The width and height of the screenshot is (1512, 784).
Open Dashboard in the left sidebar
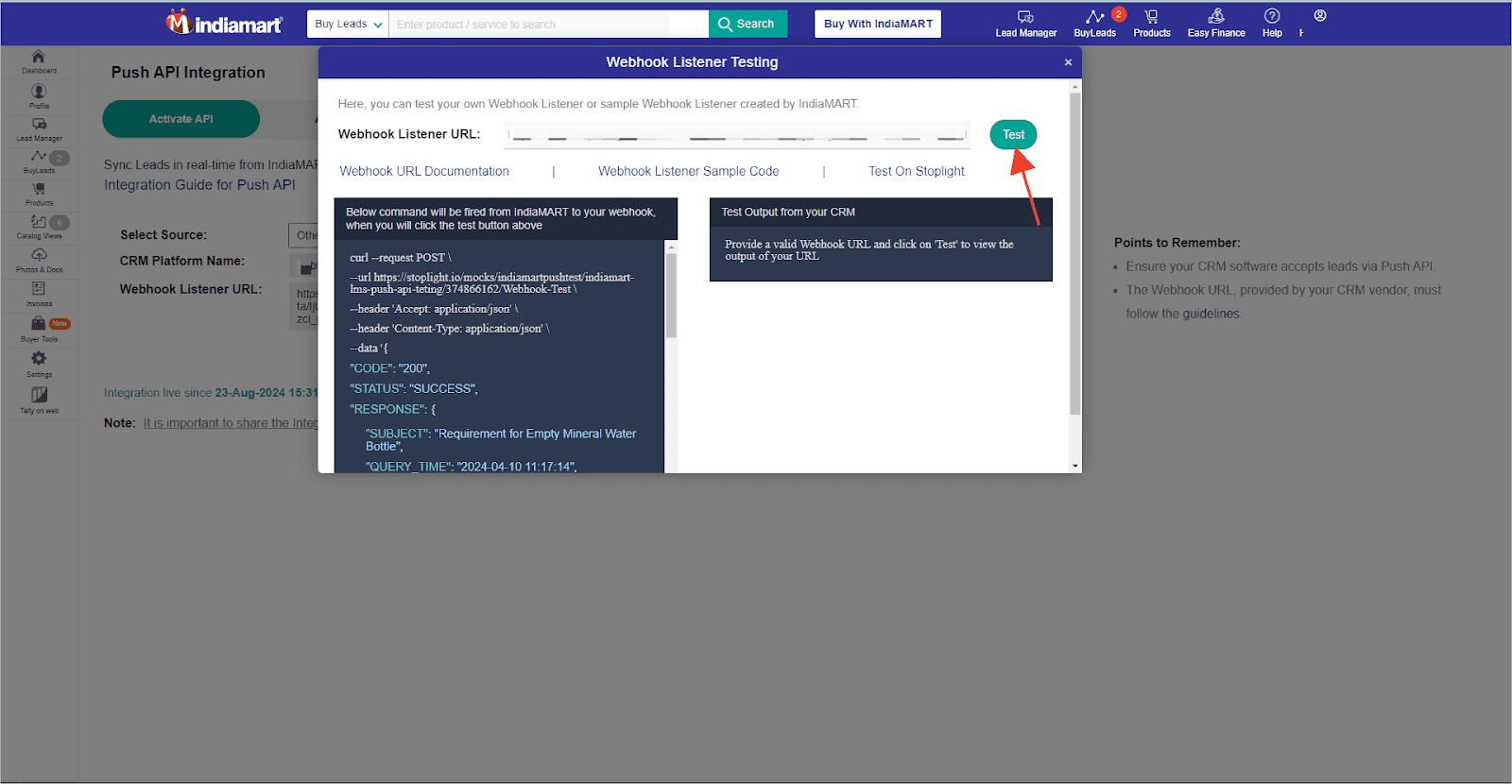click(39, 61)
